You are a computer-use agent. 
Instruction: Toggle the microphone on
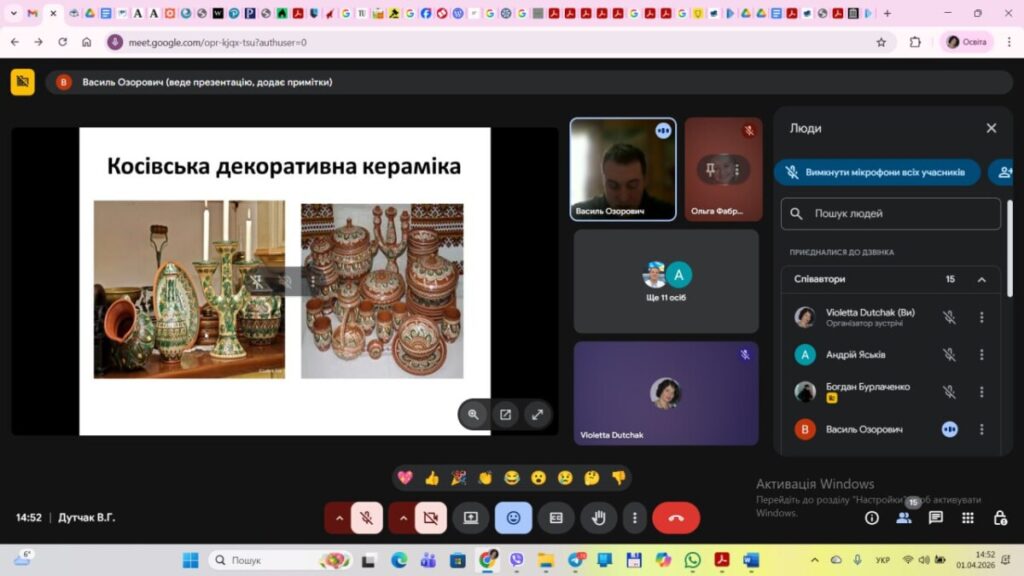point(367,518)
